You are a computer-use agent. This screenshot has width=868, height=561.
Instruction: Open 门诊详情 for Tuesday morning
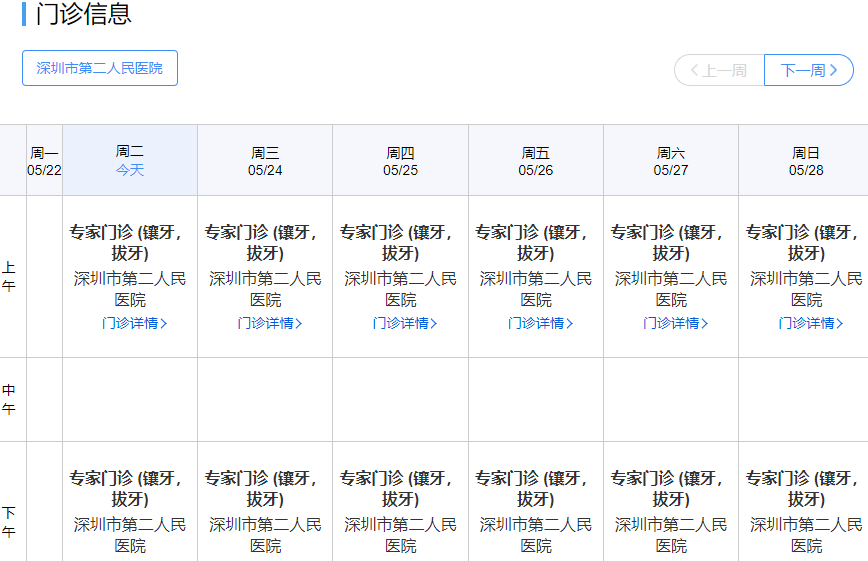pos(134,323)
